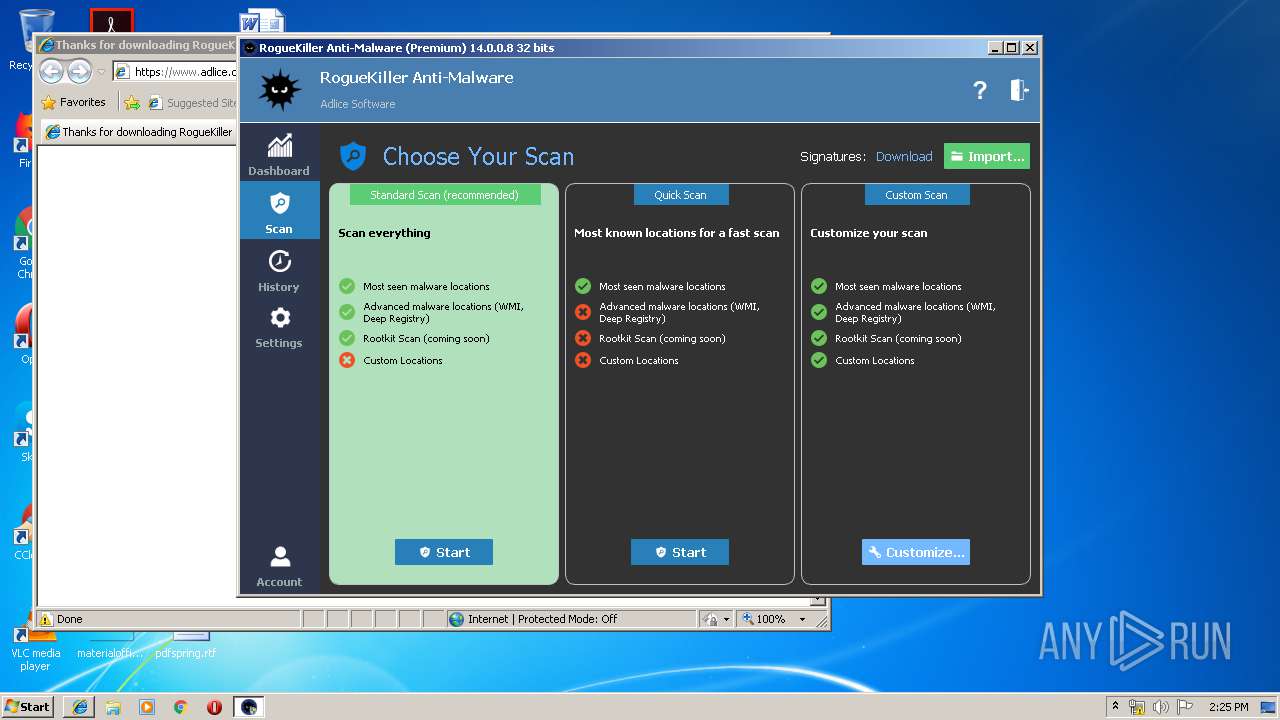Open Windows Explorer folder in taskbar
The width and height of the screenshot is (1280, 720).
(x=113, y=707)
